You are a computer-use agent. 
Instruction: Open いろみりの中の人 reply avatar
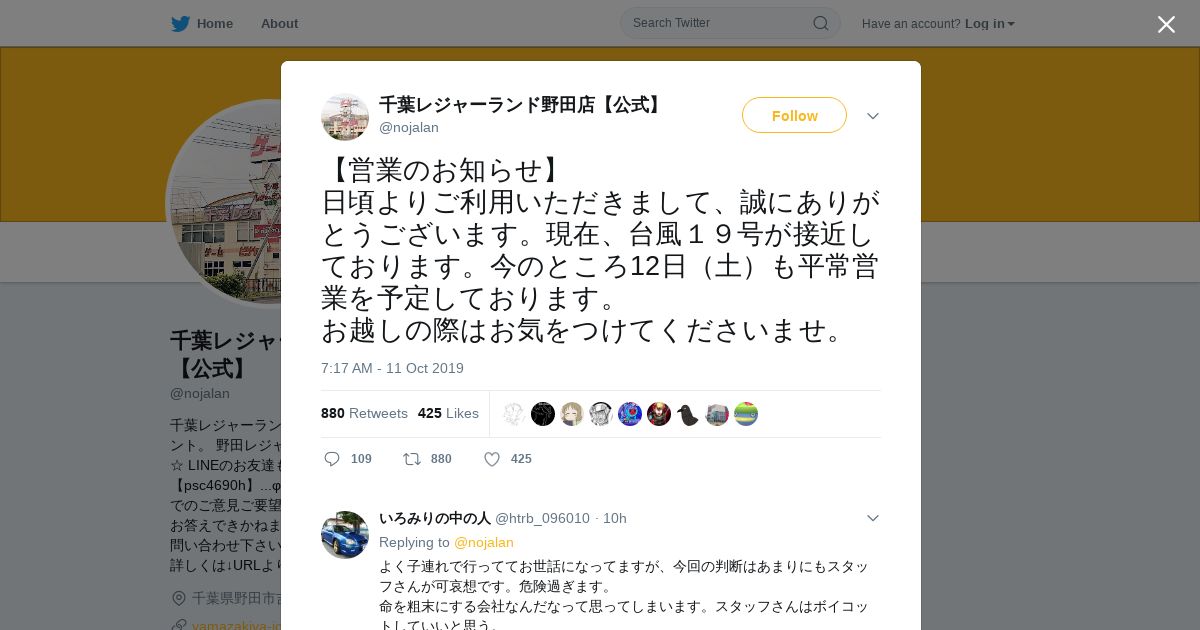pyautogui.click(x=345, y=535)
